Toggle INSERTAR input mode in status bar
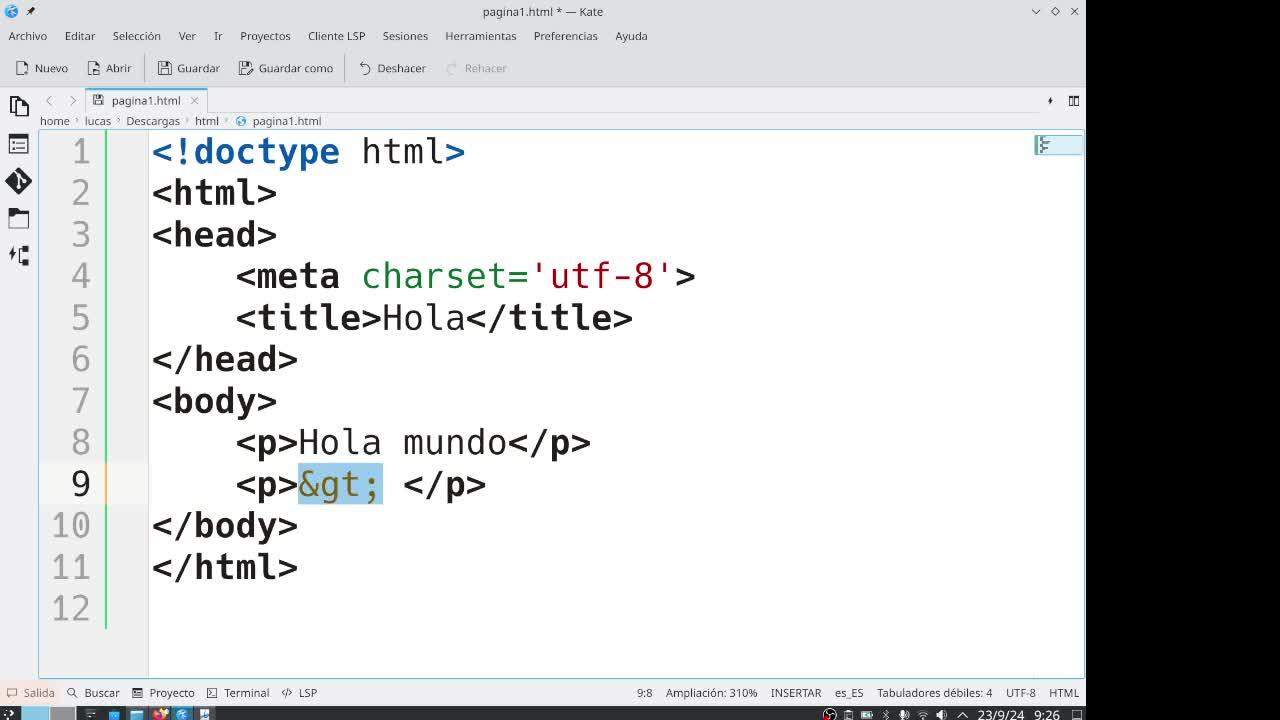Image resolution: width=1280 pixels, height=720 pixels. 795,693
